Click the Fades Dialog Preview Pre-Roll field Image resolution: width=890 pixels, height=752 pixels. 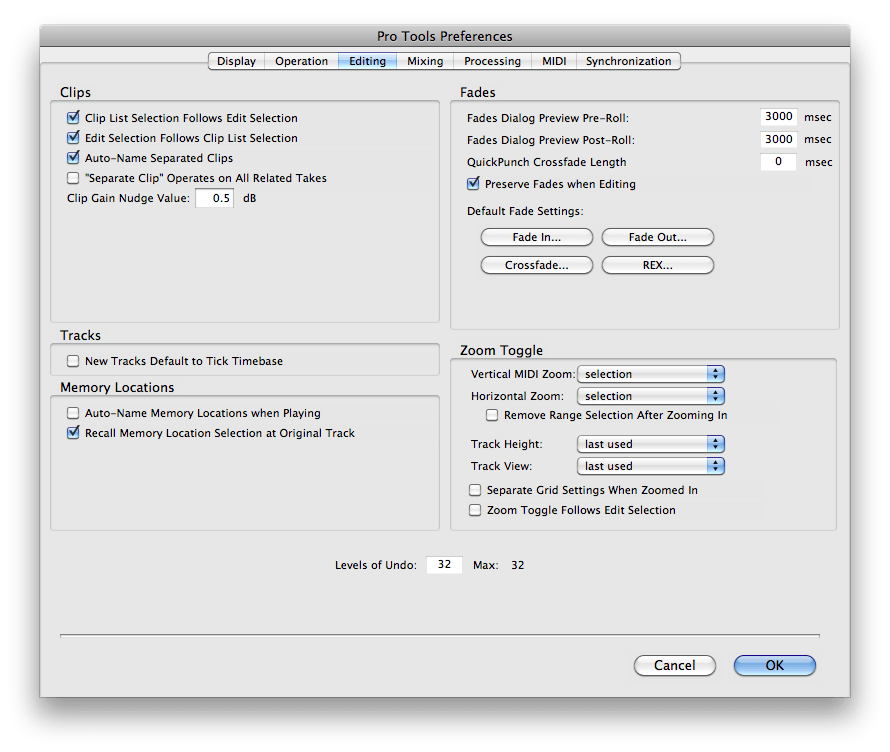coord(779,117)
